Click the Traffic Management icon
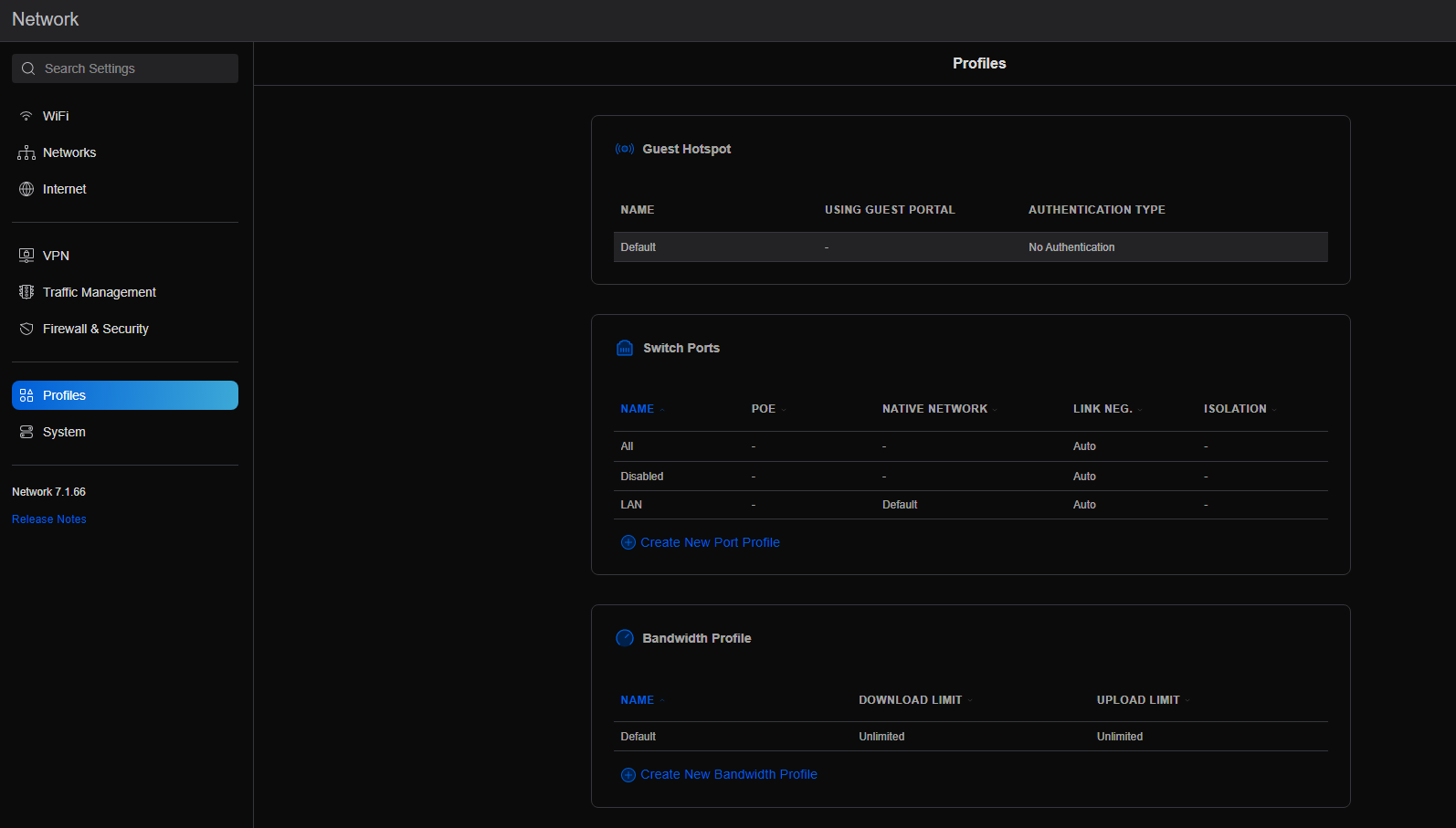The image size is (1456, 828). coord(26,292)
